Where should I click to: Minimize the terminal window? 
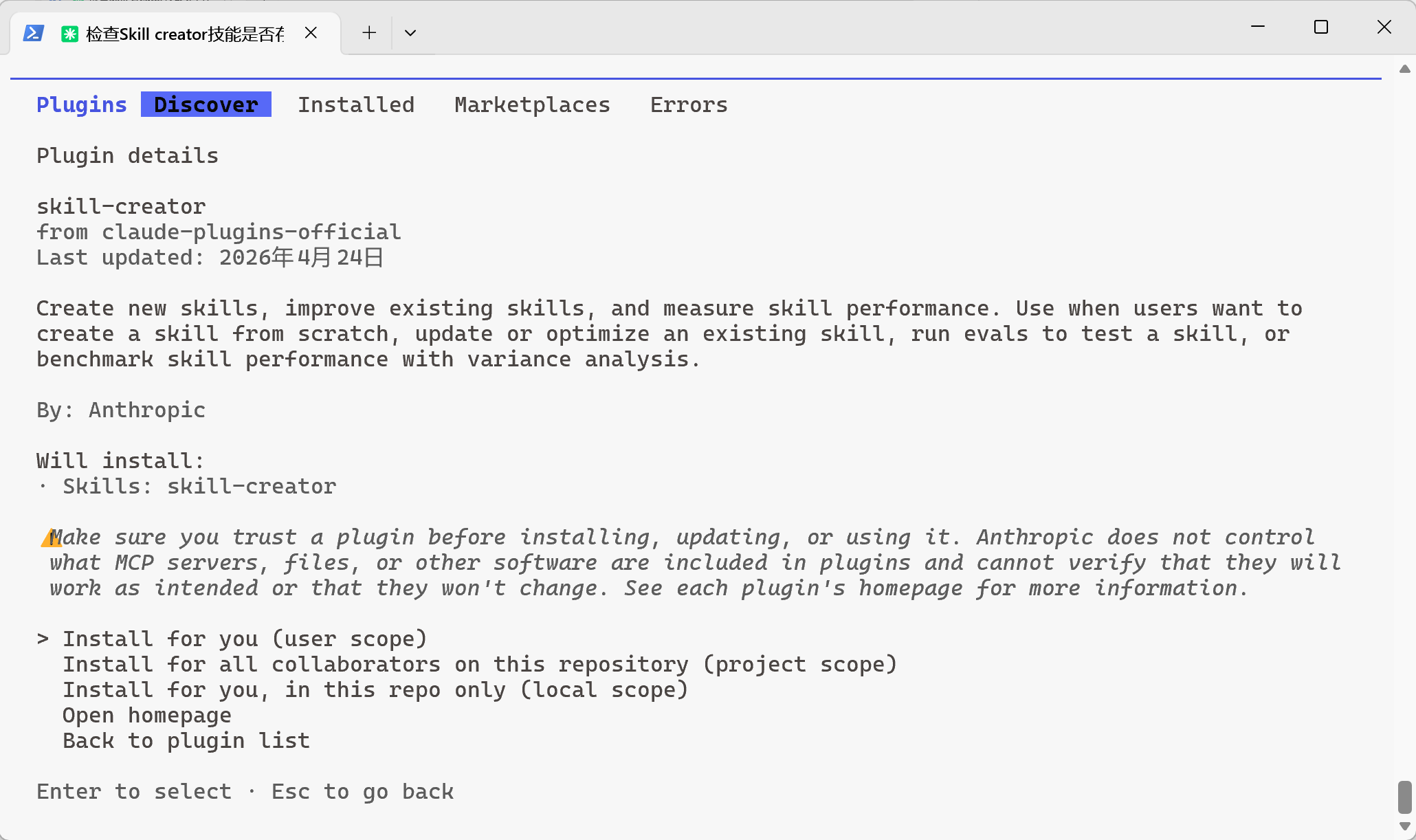[1258, 27]
